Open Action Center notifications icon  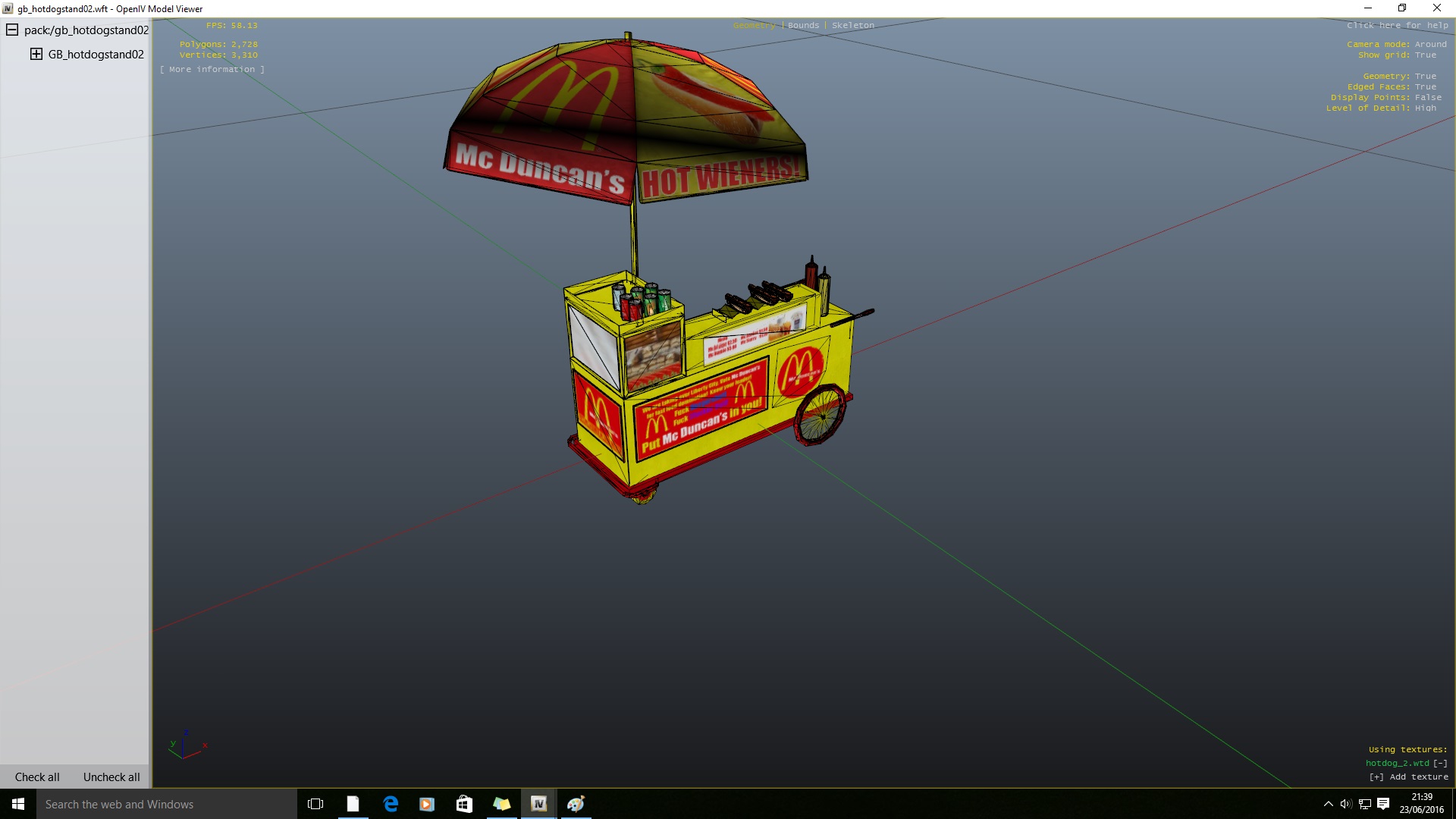[x=1383, y=804]
